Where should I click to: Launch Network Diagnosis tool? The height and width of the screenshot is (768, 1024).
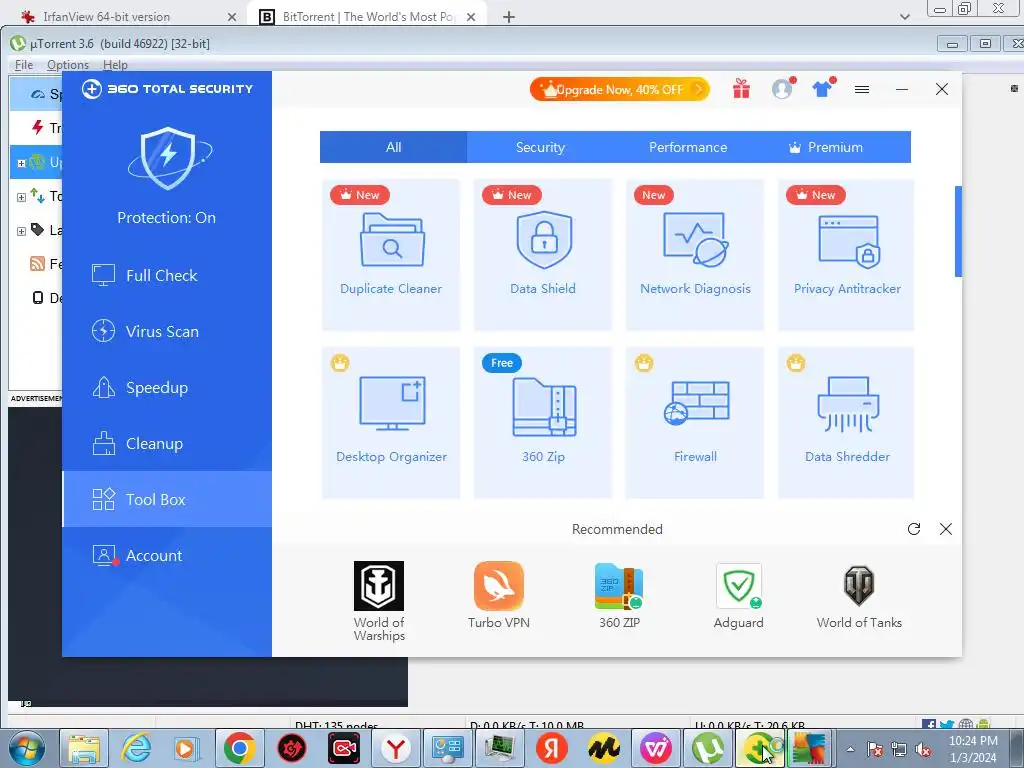pyautogui.click(x=695, y=255)
